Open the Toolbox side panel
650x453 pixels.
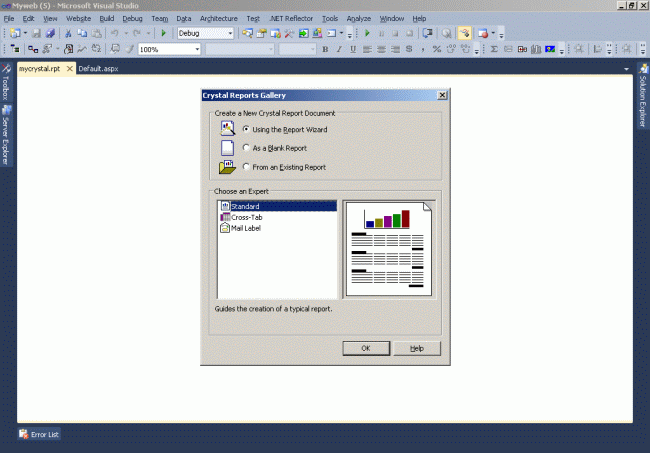click(6, 83)
